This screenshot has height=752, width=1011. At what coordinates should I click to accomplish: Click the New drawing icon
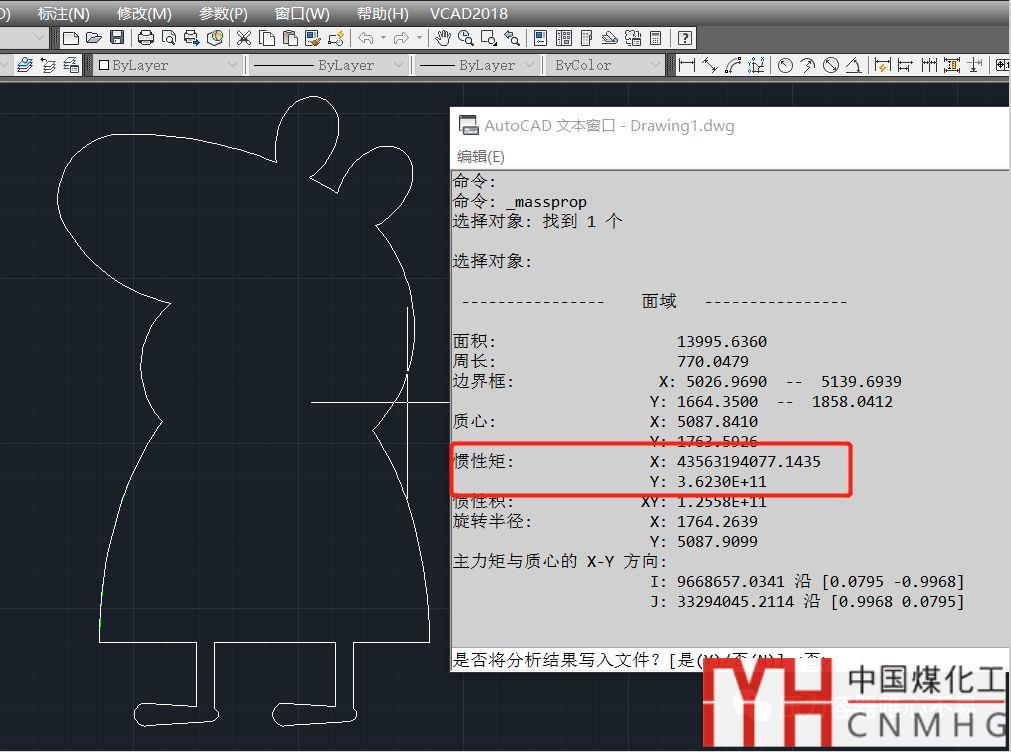(x=70, y=38)
